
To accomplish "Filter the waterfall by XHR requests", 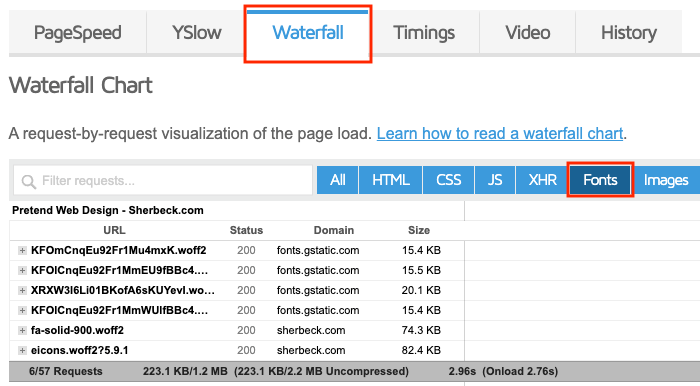I will [542, 180].
